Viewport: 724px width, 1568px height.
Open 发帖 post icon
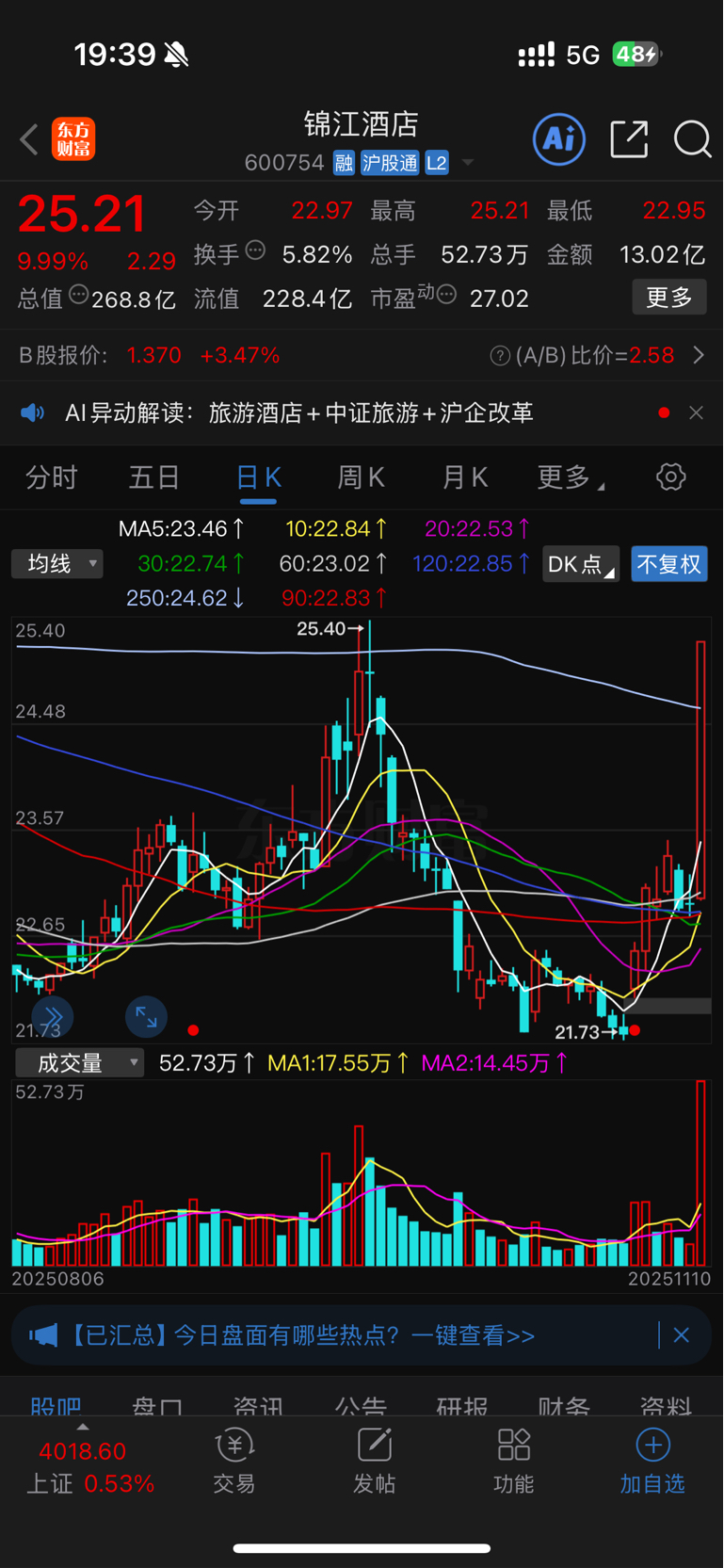click(374, 1462)
